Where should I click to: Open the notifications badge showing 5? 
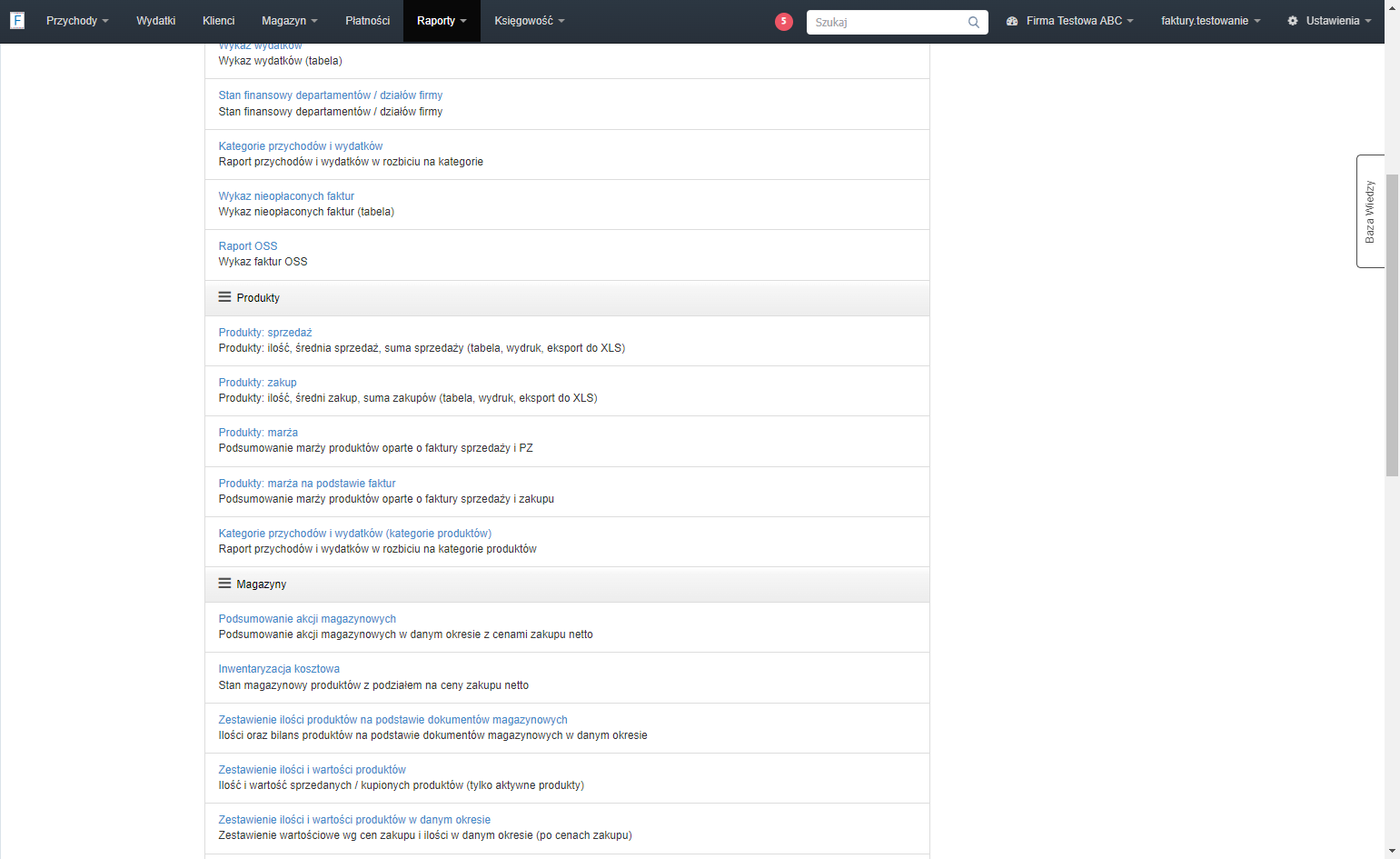tap(784, 22)
